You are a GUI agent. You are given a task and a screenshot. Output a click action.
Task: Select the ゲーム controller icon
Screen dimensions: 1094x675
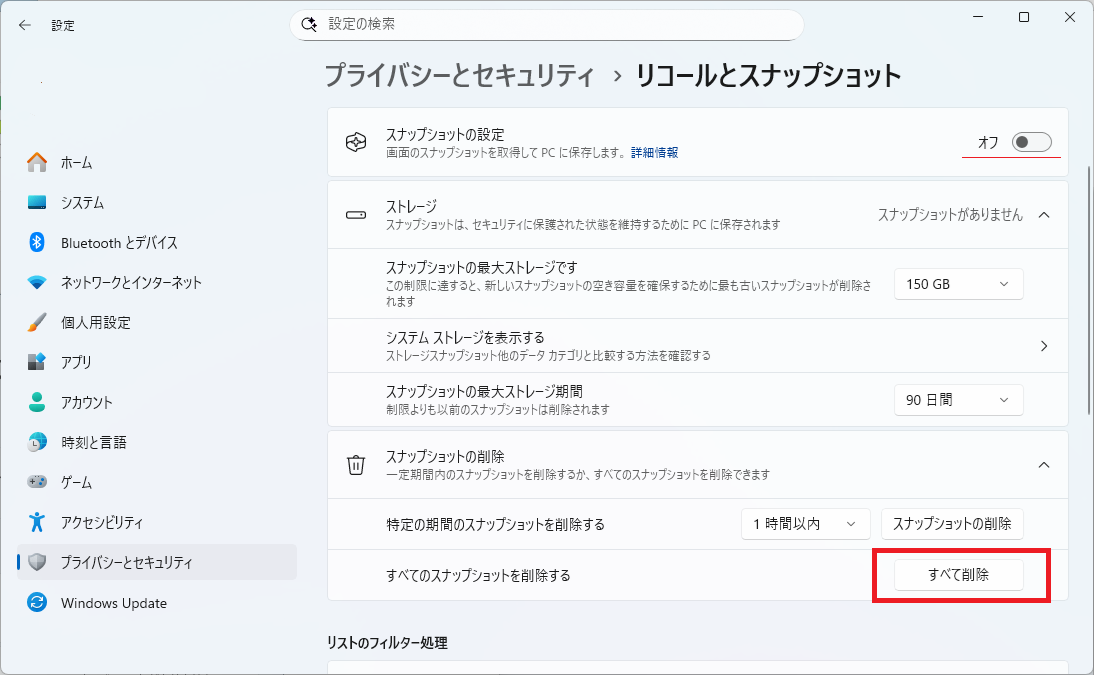click(x=38, y=482)
